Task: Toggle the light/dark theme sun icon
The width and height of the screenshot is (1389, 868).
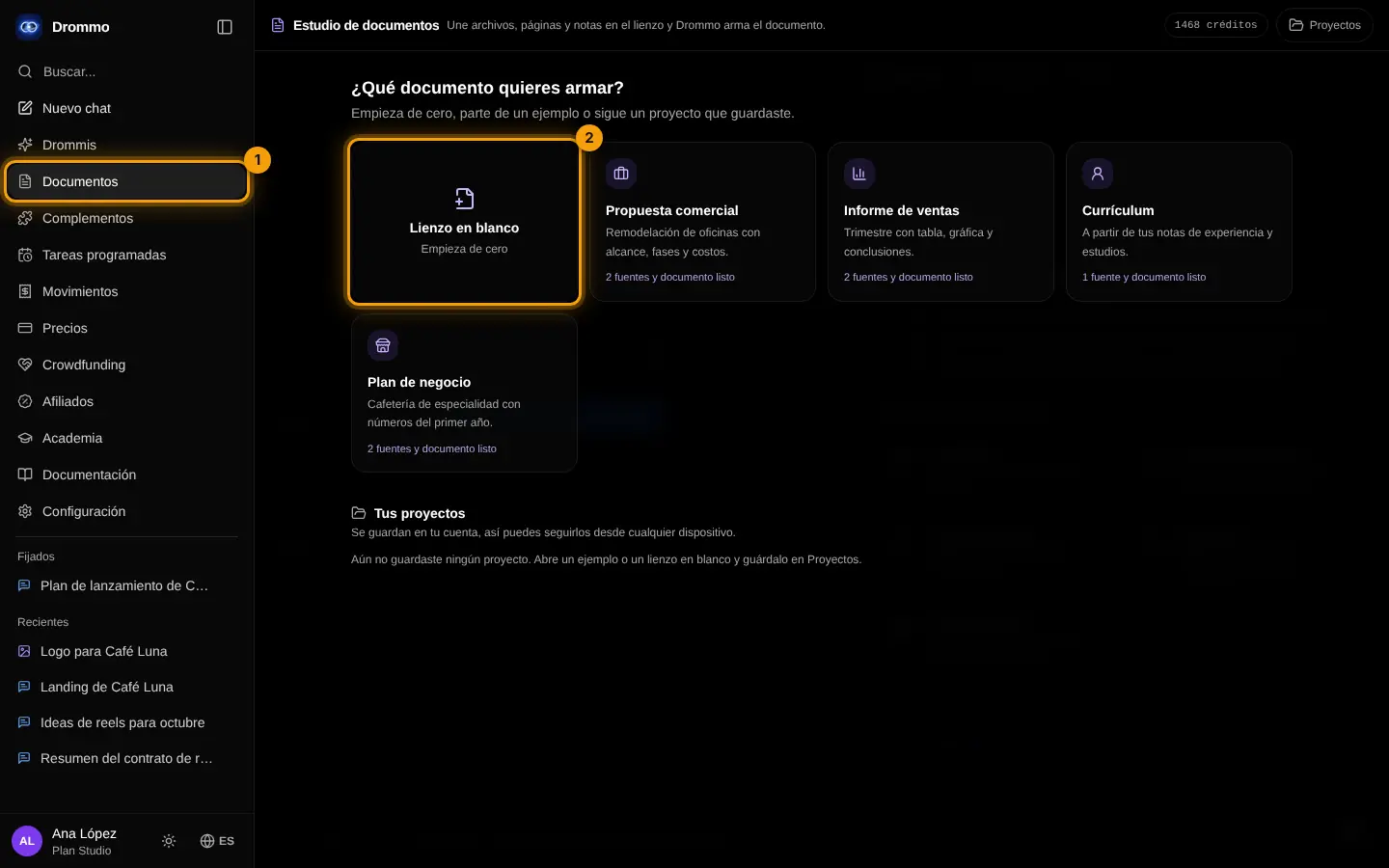Action: click(x=169, y=841)
